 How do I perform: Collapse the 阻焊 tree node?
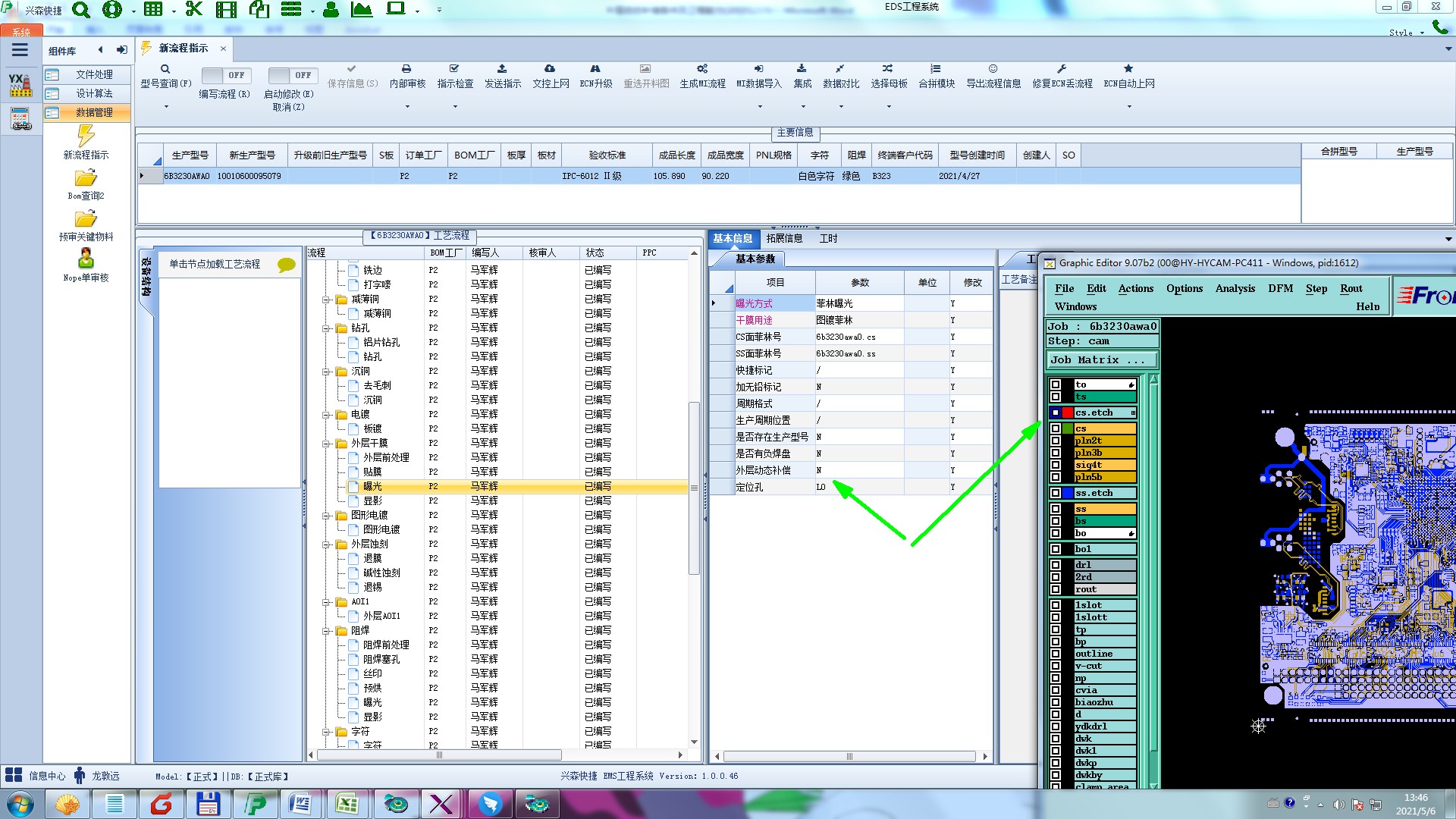327,631
